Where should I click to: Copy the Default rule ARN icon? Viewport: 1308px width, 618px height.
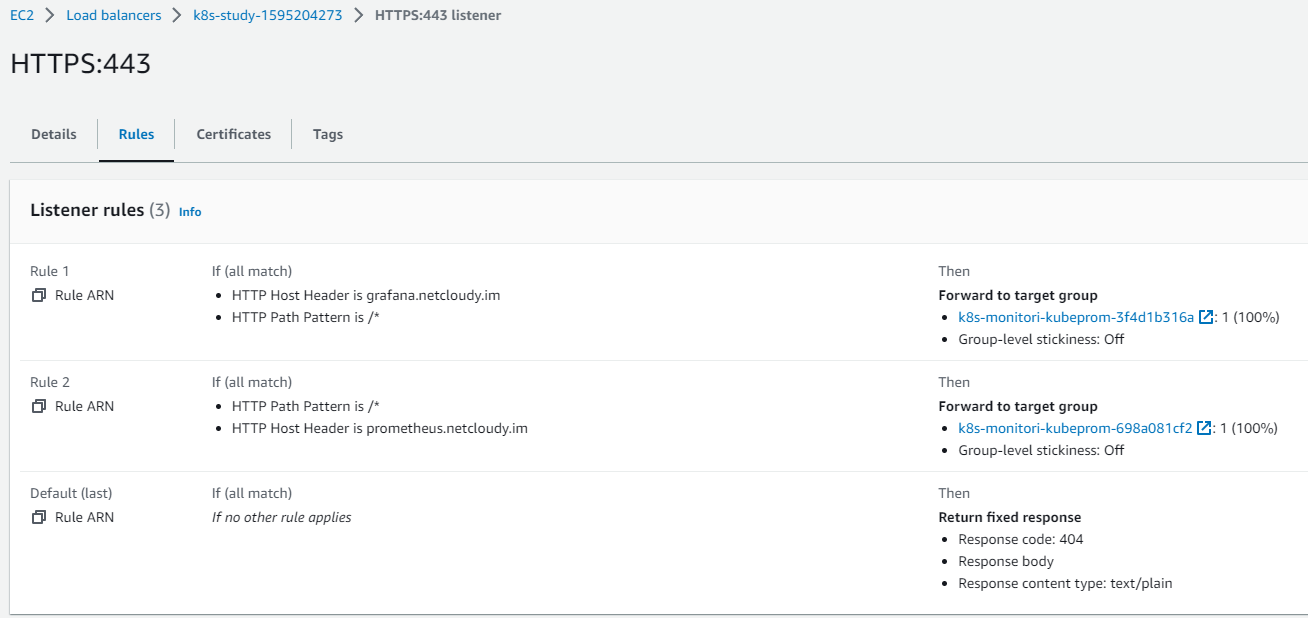click(39, 517)
